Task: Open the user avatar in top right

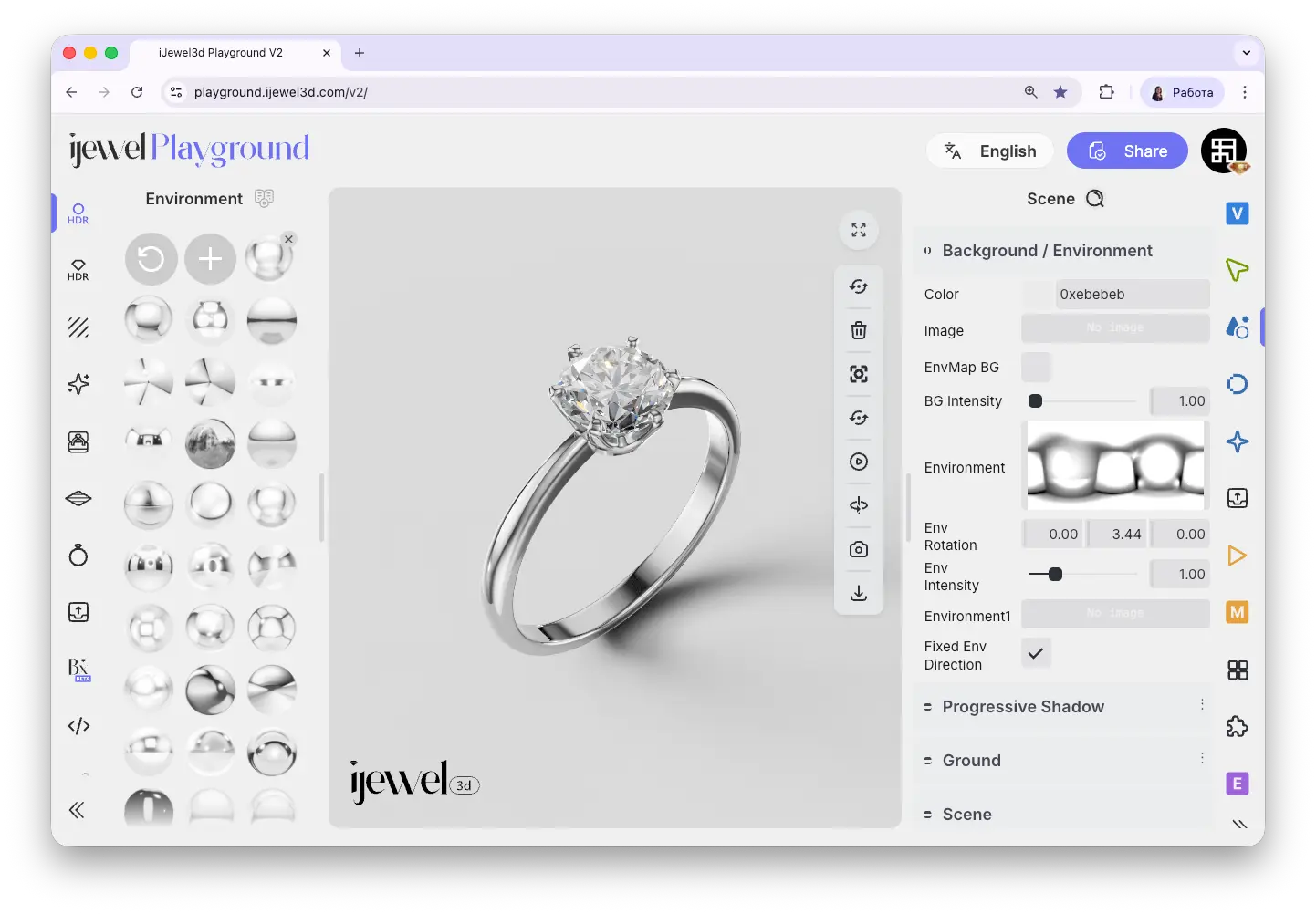Action: click(1224, 151)
